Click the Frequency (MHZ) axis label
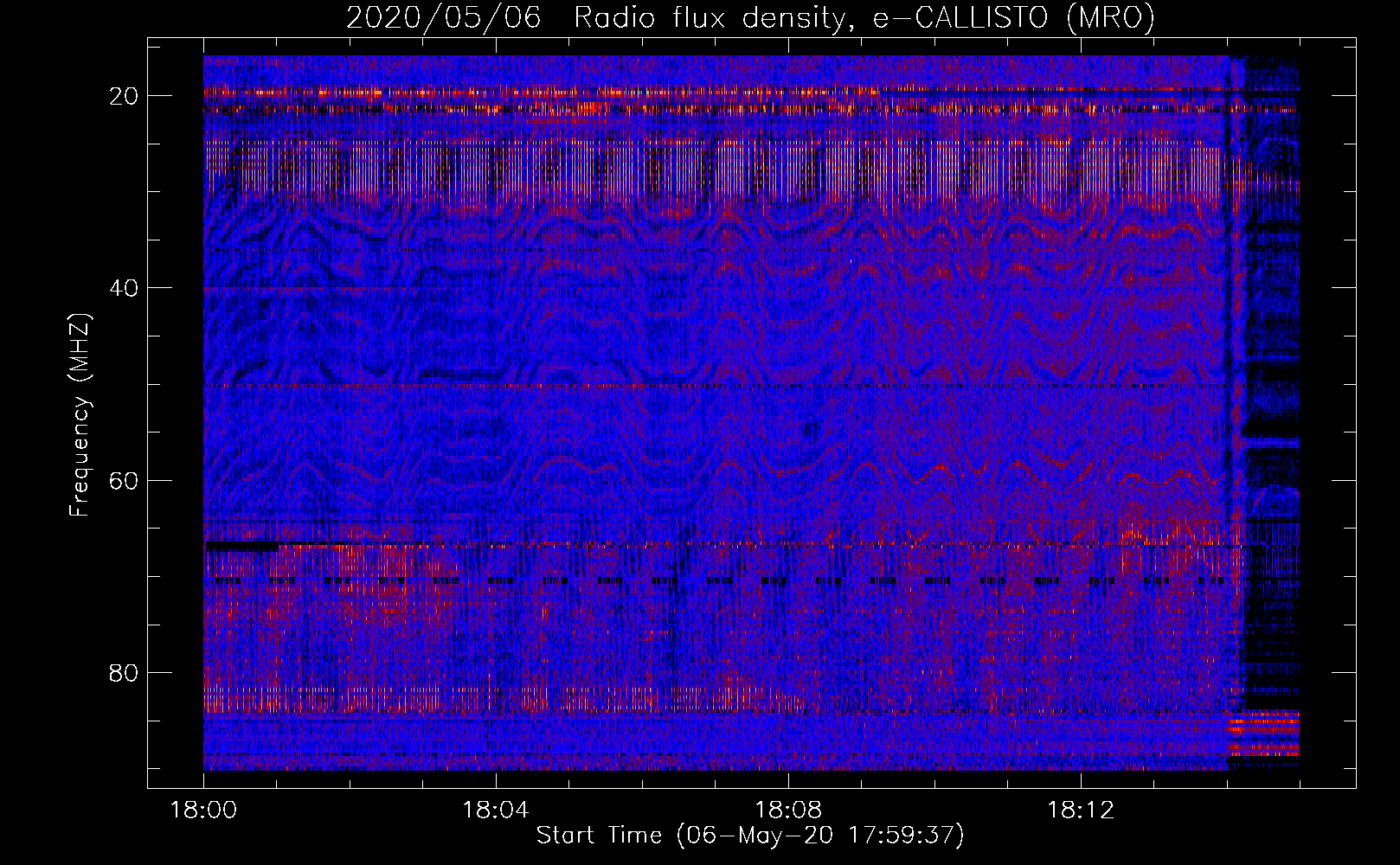The width and height of the screenshot is (1400, 865). (x=80, y=415)
